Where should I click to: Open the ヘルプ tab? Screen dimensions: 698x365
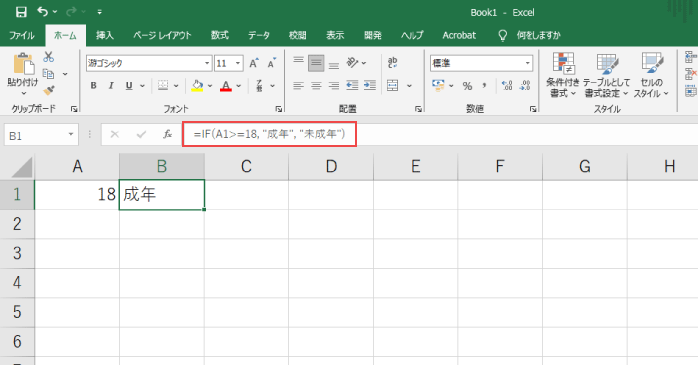tap(412, 35)
